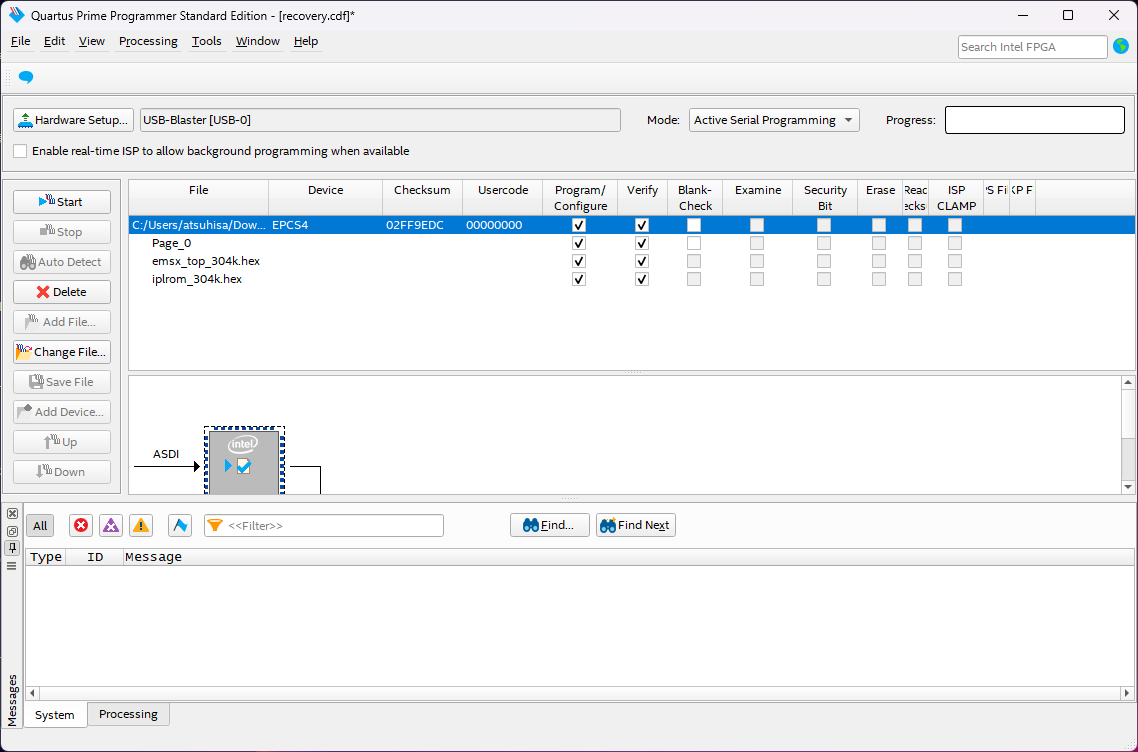Click the Stop button
Image resolution: width=1138 pixels, height=752 pixels.
click(x=62, y=232)
